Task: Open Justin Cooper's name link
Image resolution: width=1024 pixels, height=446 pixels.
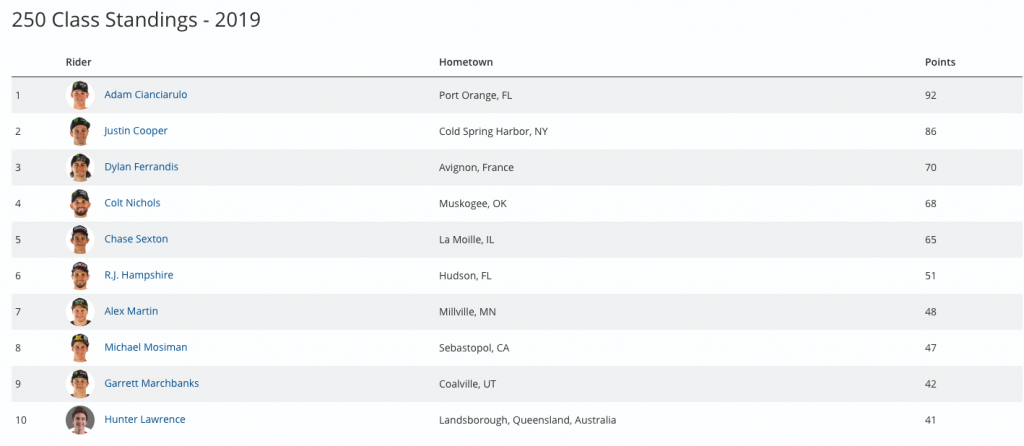Action: [136, 131]
